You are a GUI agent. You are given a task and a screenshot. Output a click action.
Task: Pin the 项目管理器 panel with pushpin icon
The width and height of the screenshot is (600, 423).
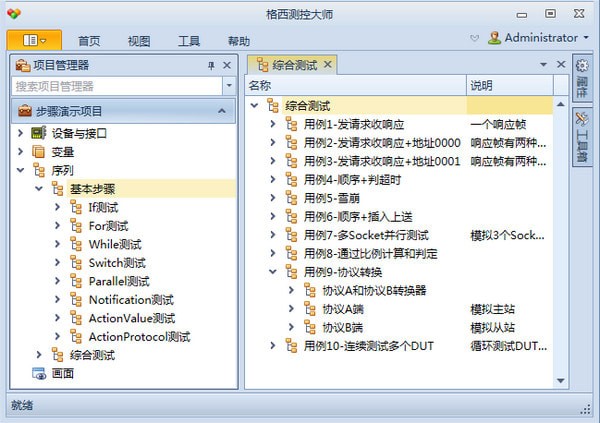click(x=211, y=65)
